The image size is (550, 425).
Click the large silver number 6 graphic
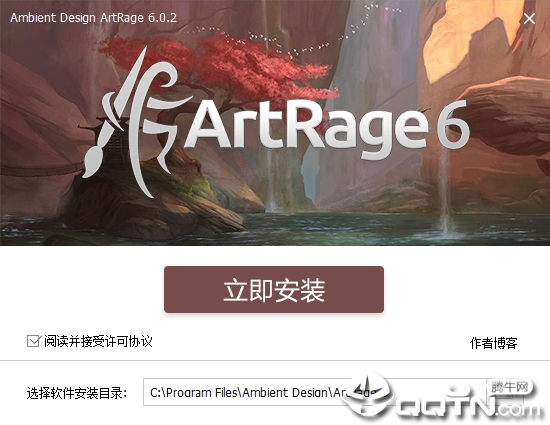(452, 123)
